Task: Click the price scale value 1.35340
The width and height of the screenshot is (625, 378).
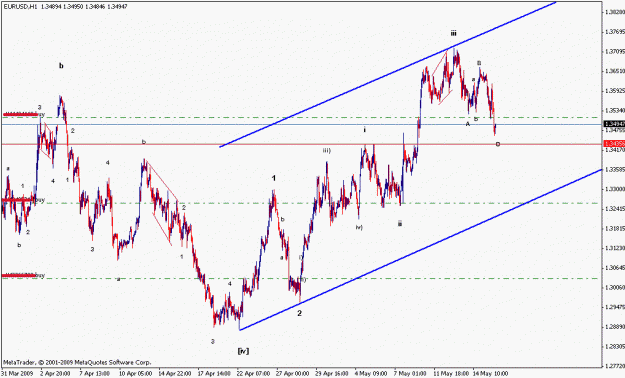Action: 614,110
